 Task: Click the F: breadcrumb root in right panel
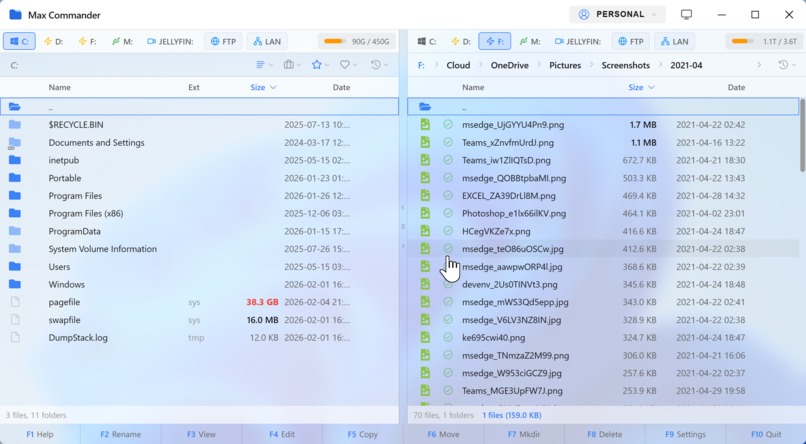(x=421, y=65)
